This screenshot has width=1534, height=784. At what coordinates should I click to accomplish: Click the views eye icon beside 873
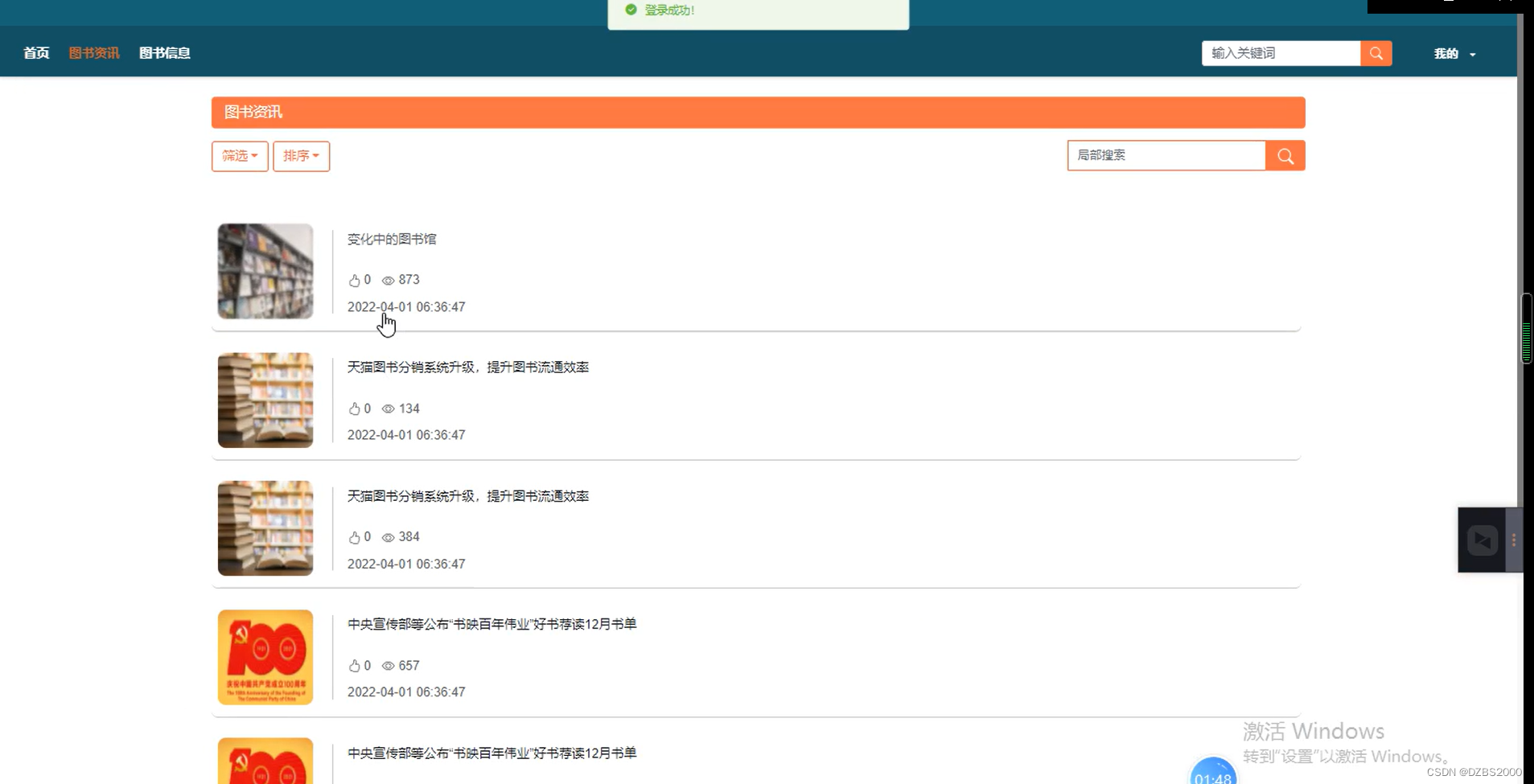[x=388, y=281]
